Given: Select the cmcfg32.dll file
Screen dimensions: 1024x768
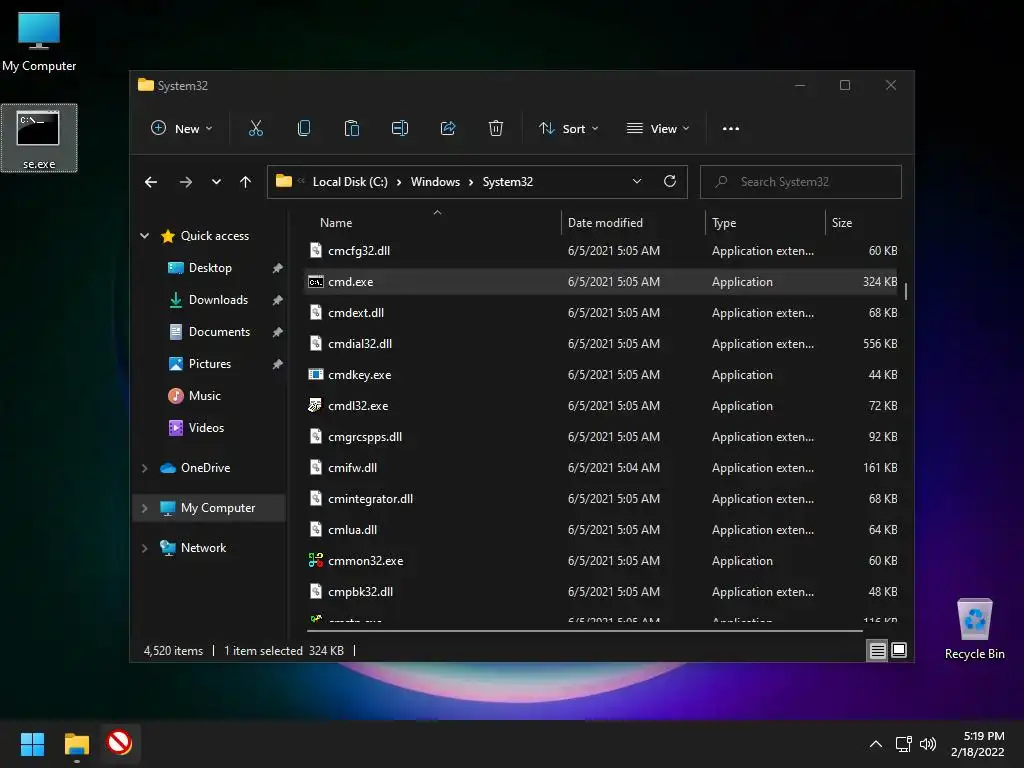Looking at the screenshot, I should pos(359,251).
